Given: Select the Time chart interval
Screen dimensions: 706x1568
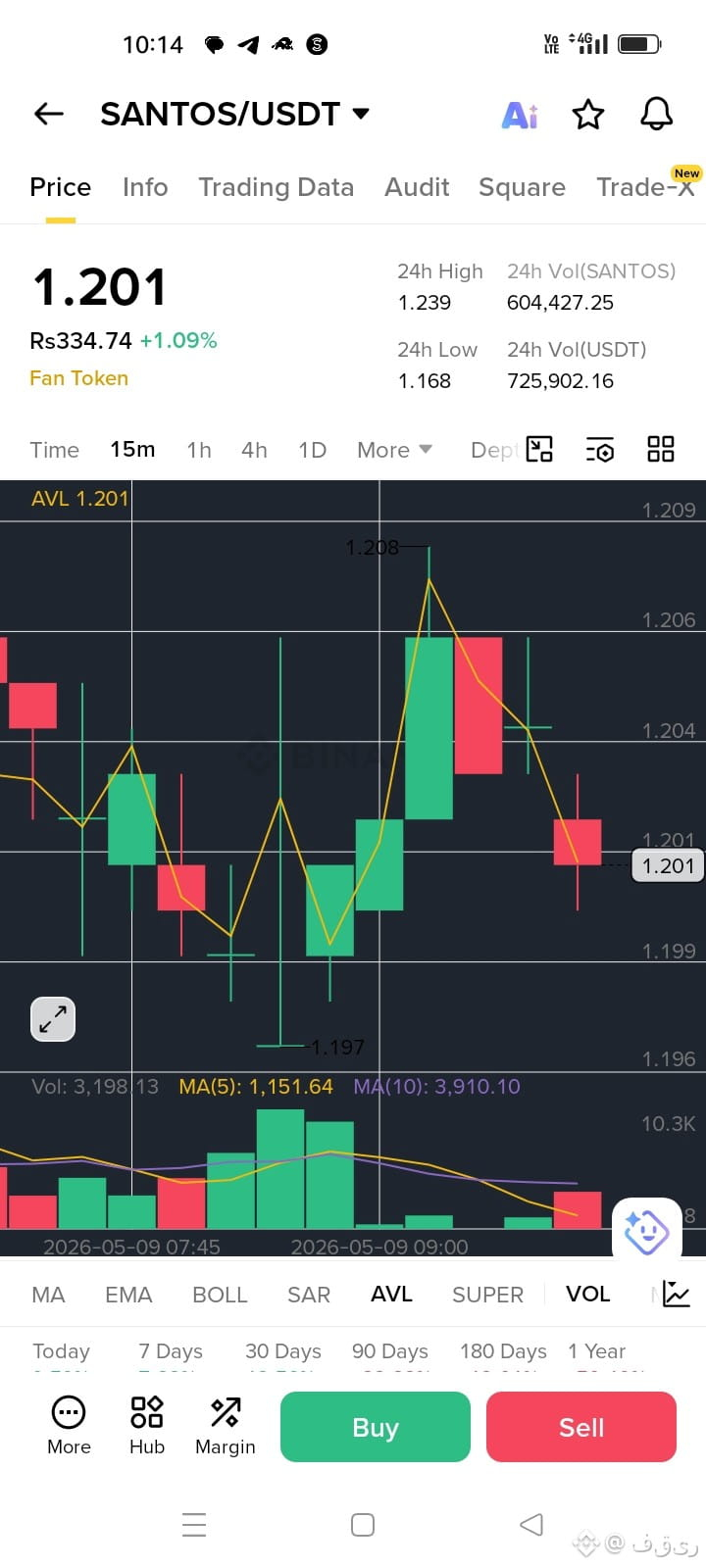Looking at the screenshot, I should pyautogui.click(x=54, y=450).
